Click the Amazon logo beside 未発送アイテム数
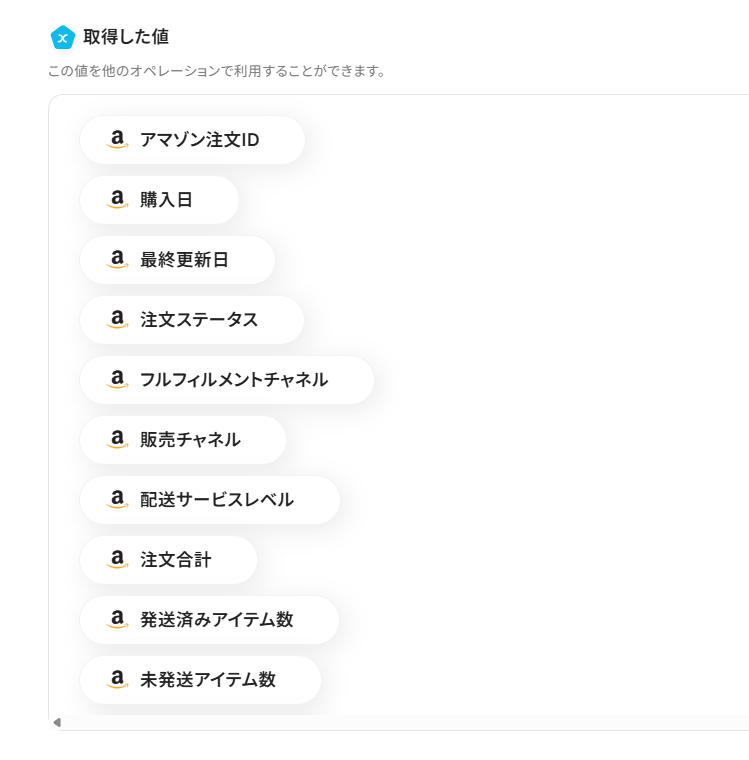Image resolution: width=749 pixels, height=760 pixels. pos(118,680)
